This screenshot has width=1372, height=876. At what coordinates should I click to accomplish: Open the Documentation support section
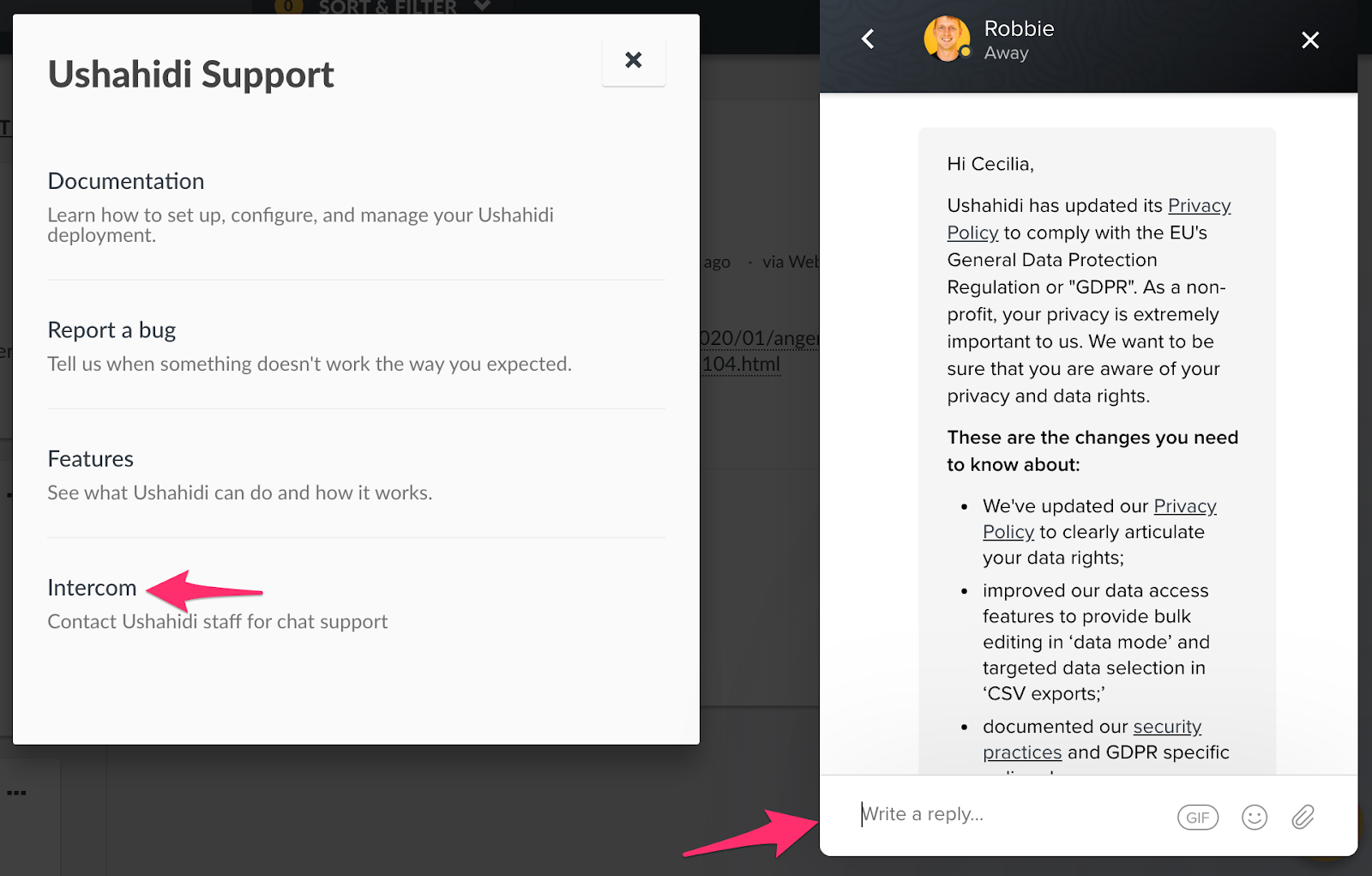click(x=126, y=181)
